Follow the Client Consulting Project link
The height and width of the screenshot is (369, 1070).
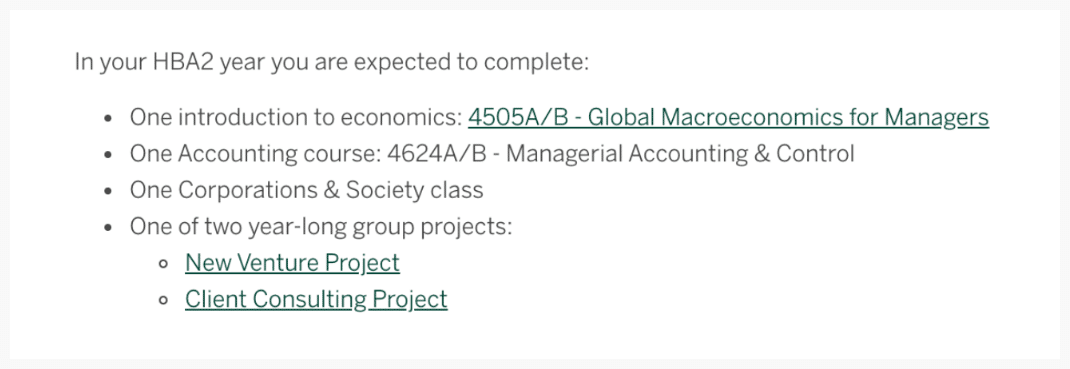[x=316, y=299]
